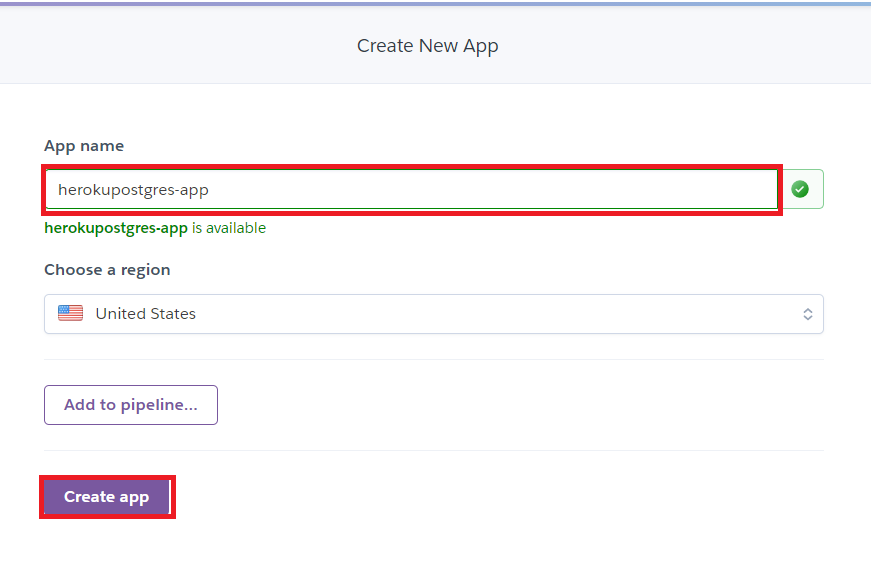Click the bold green herokupostgres-app availability text

click(x=116, y=228)
